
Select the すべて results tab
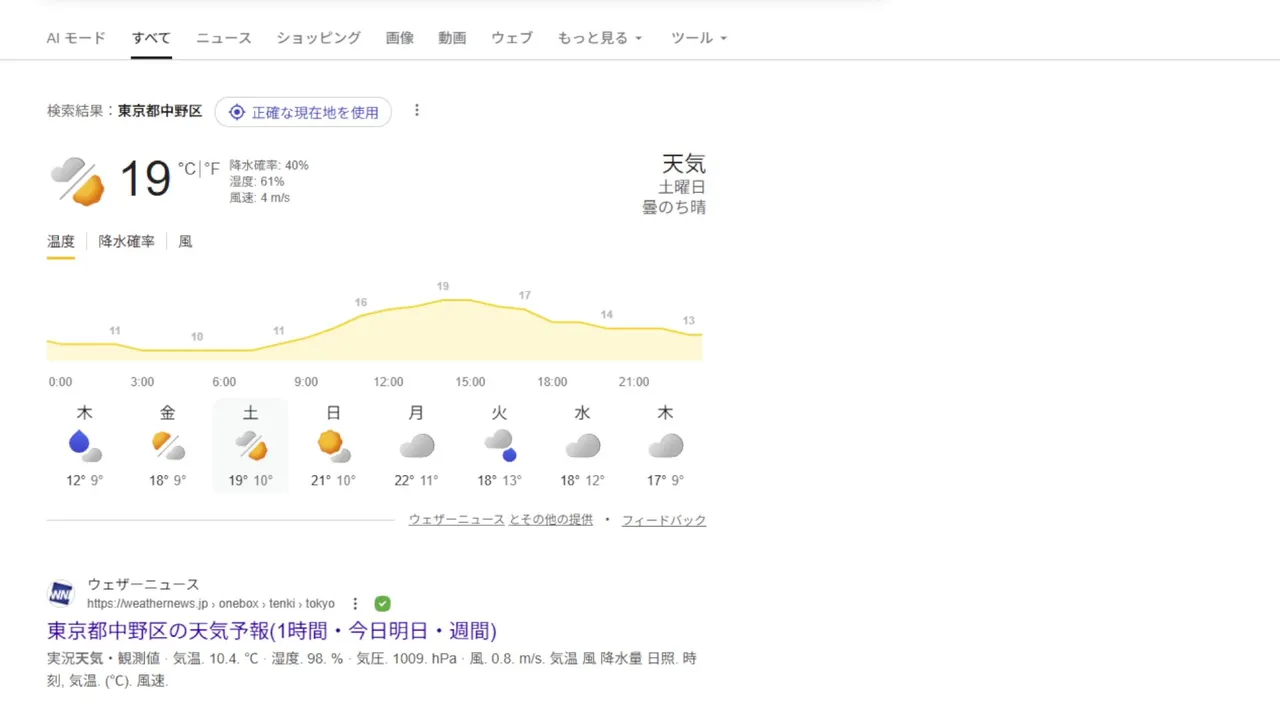click(151, 38)
